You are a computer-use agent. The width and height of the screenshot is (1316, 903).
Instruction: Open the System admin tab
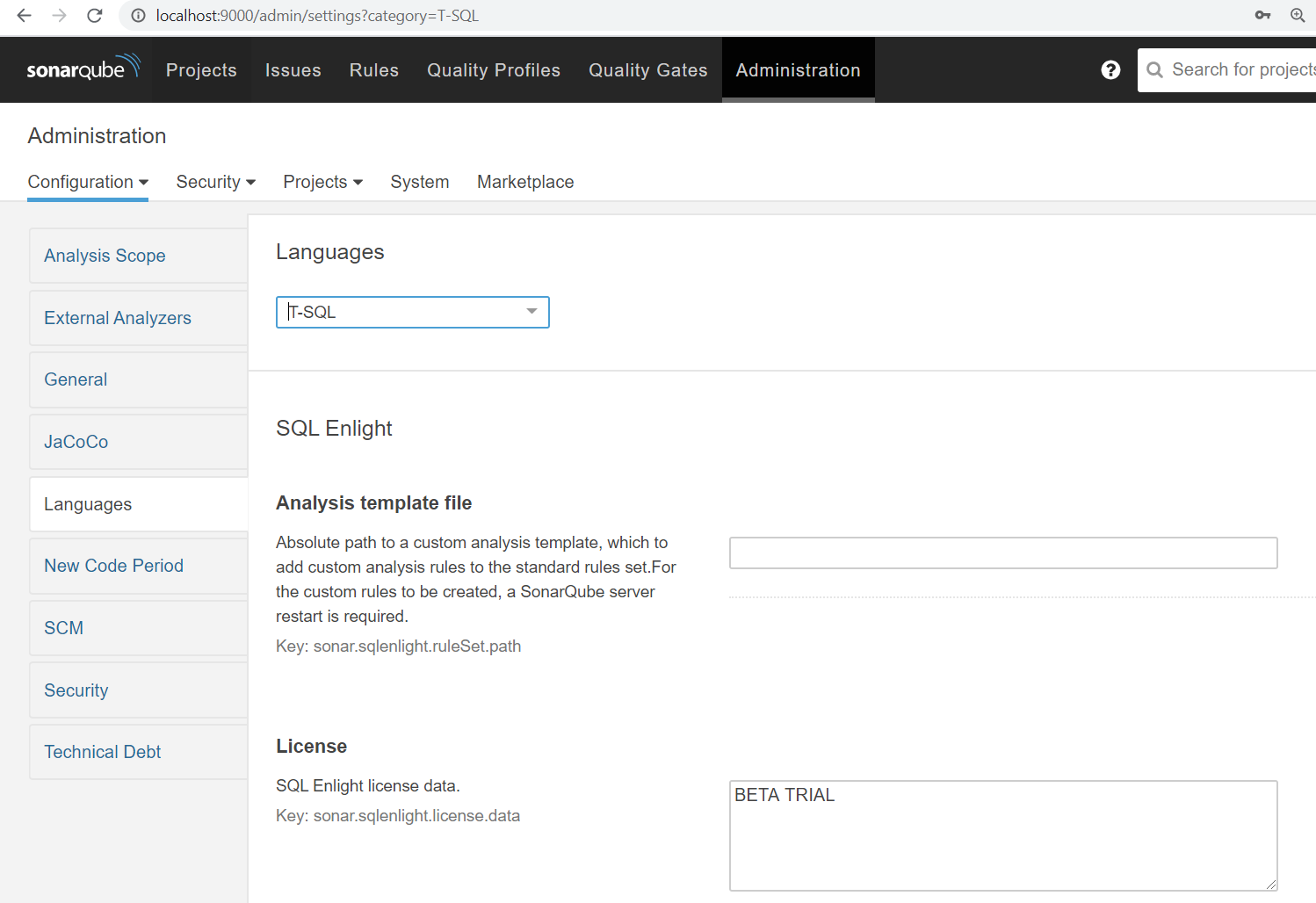point(420,182)
